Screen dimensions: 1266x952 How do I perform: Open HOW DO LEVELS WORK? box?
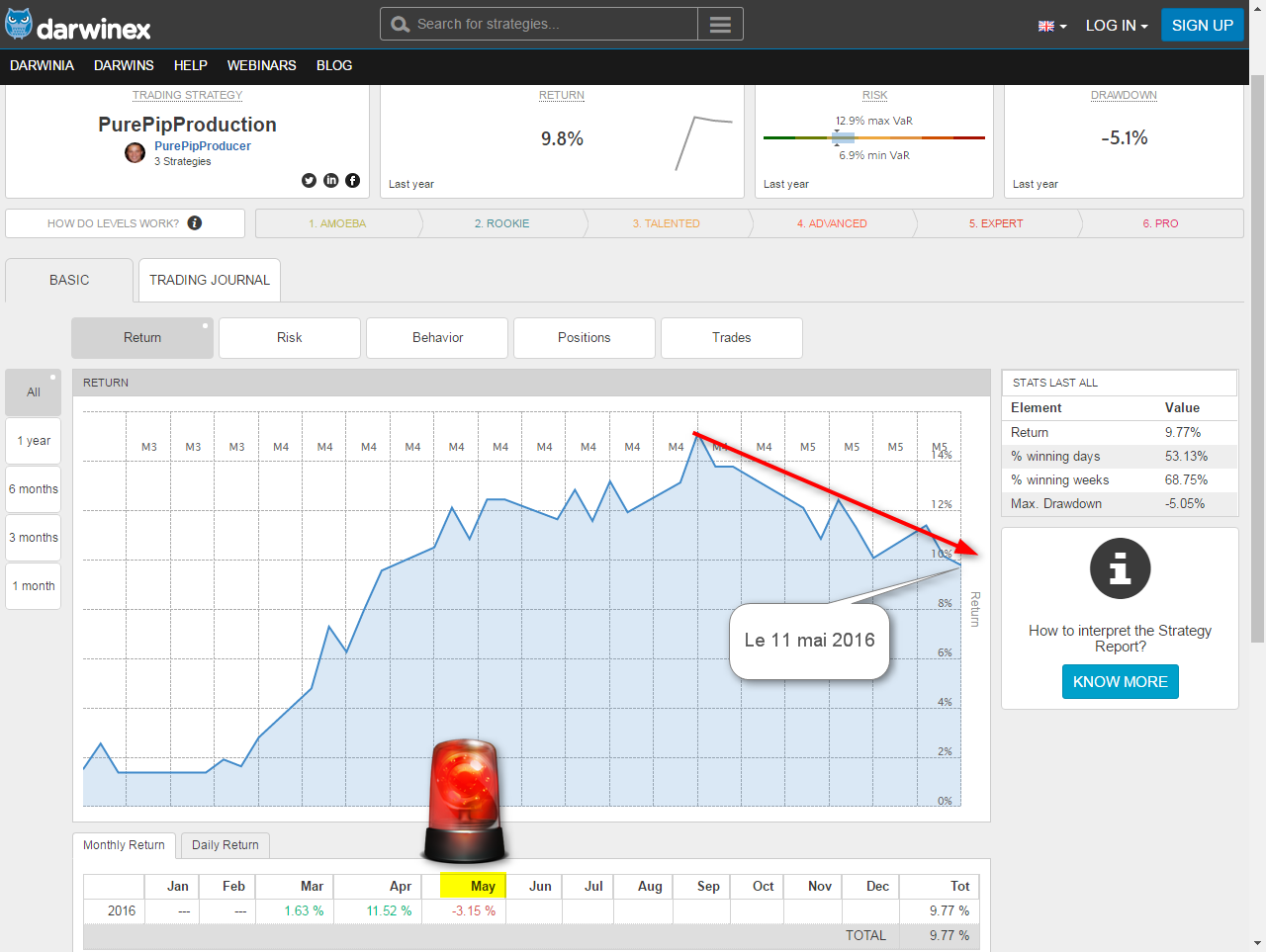(x=125, y=223)
